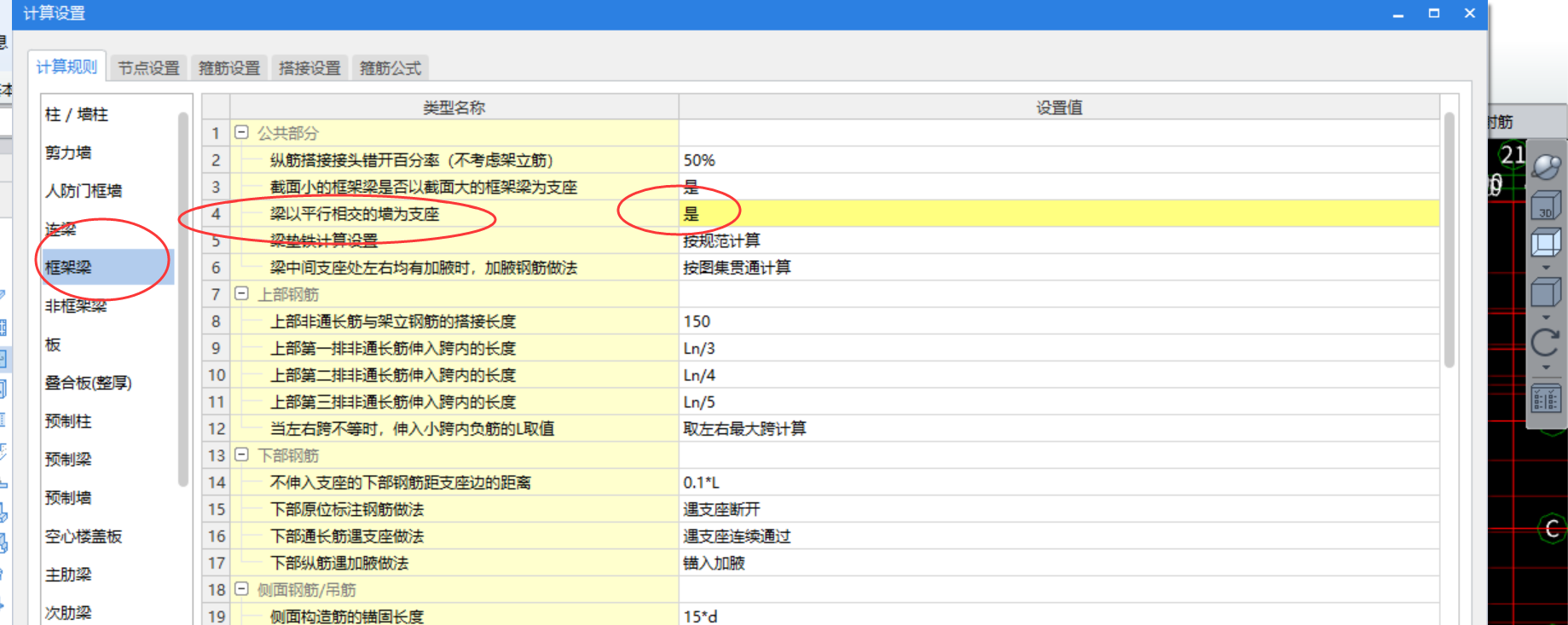The image size is (1568, 625).
Task: Click 按规范计算 value for 梁垫铁计算设置
Action: pyautogui.click(x=721, y=240)
